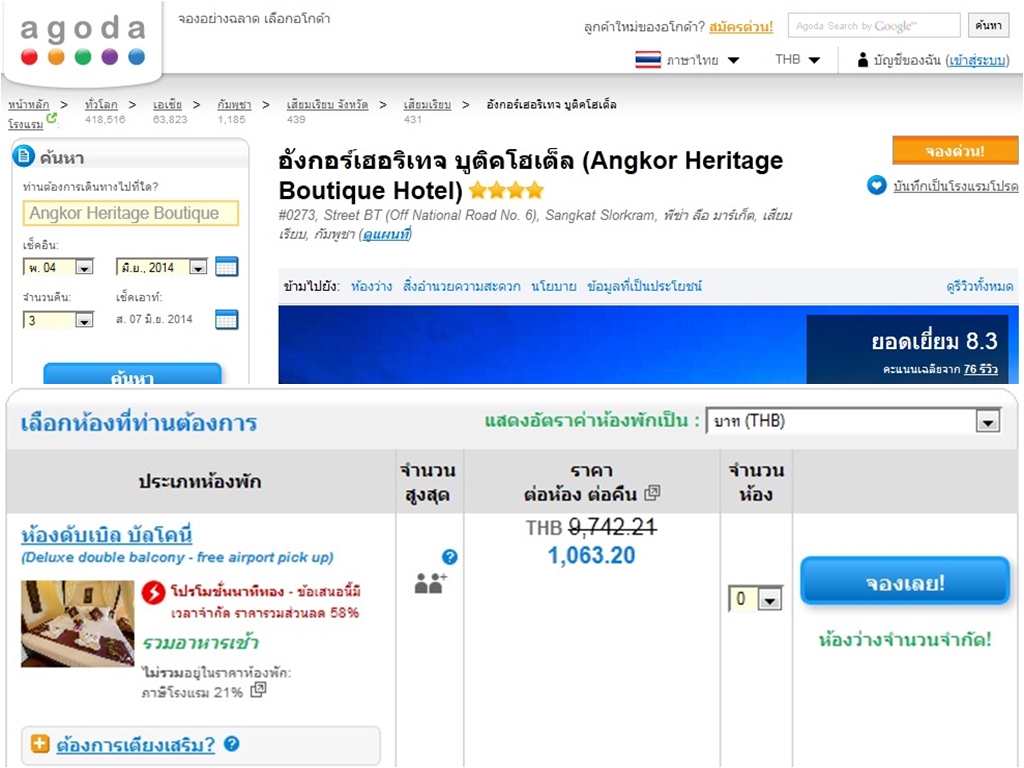Open the ภาษาไทย language dropdown
Image resolution: width=1024 pixels, height=768 pixels.
click(703, 60)
